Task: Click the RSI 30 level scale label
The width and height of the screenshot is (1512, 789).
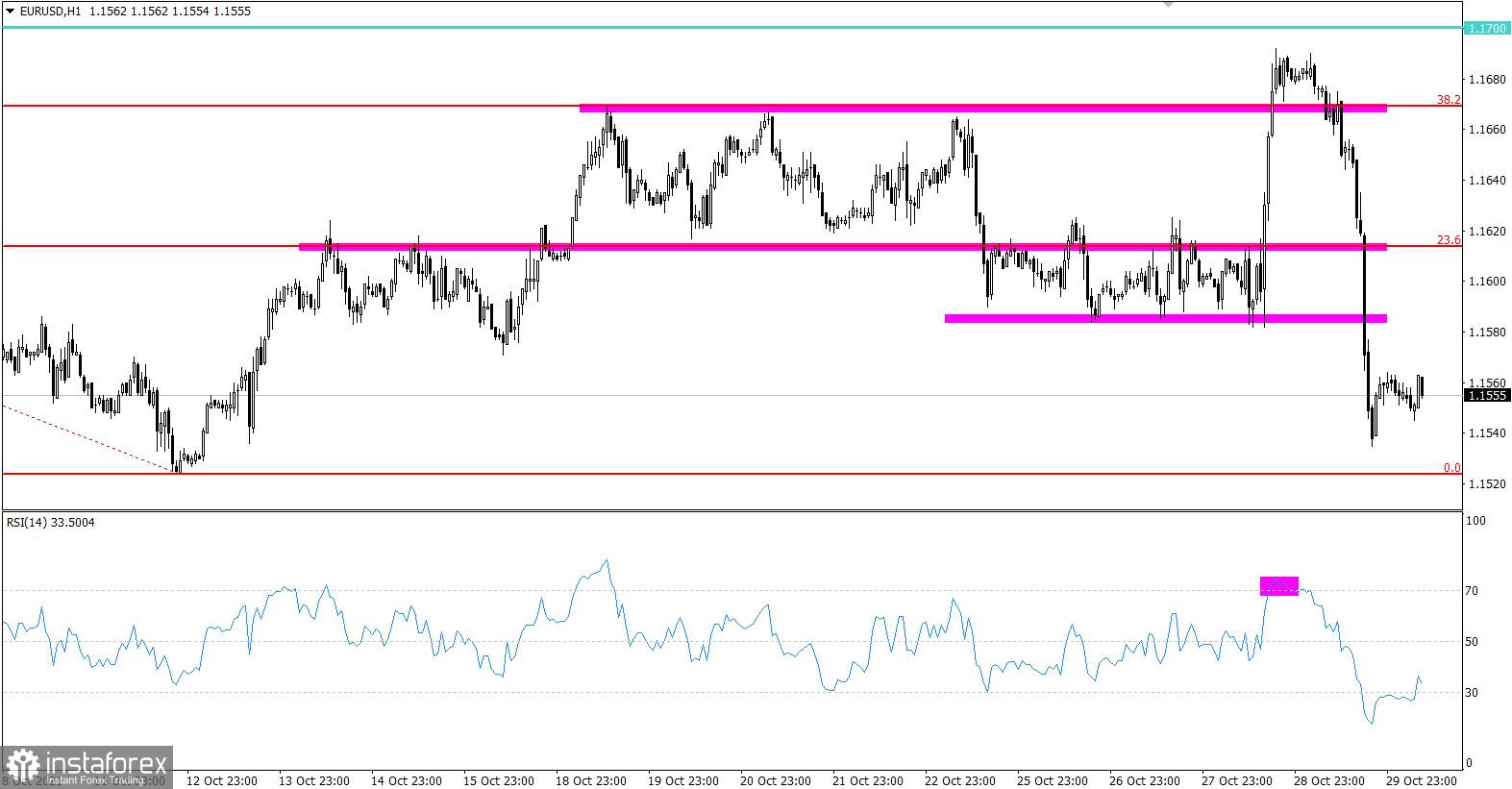Action: coord(1471,693)
